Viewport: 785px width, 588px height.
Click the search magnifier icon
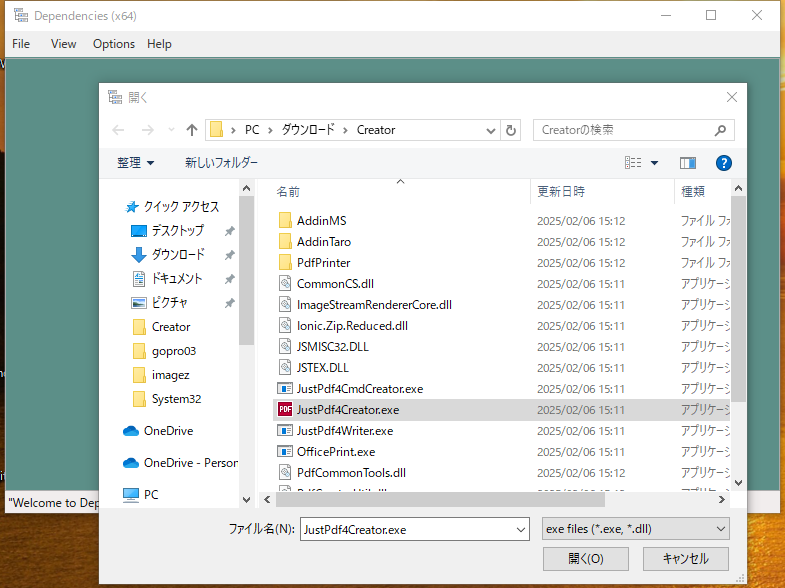tap(720, 130)
